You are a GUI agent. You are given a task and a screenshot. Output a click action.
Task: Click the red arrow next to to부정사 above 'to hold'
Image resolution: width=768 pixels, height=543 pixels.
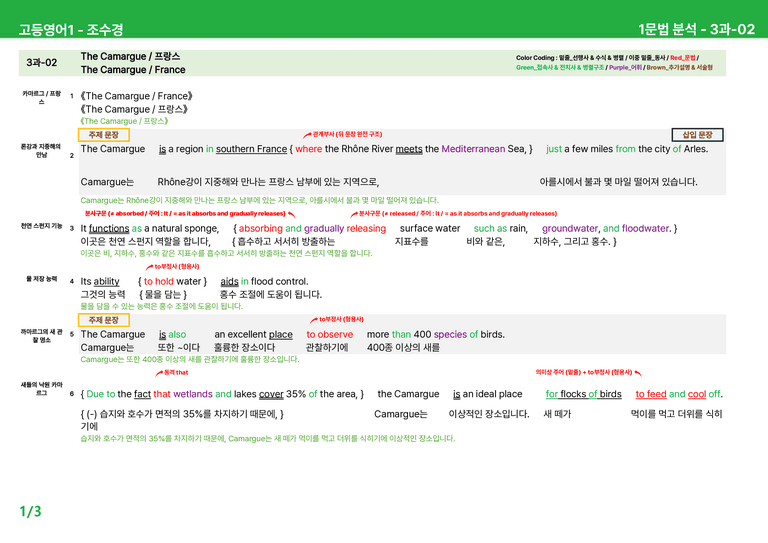pyautogui.click(x=149, y=267)
